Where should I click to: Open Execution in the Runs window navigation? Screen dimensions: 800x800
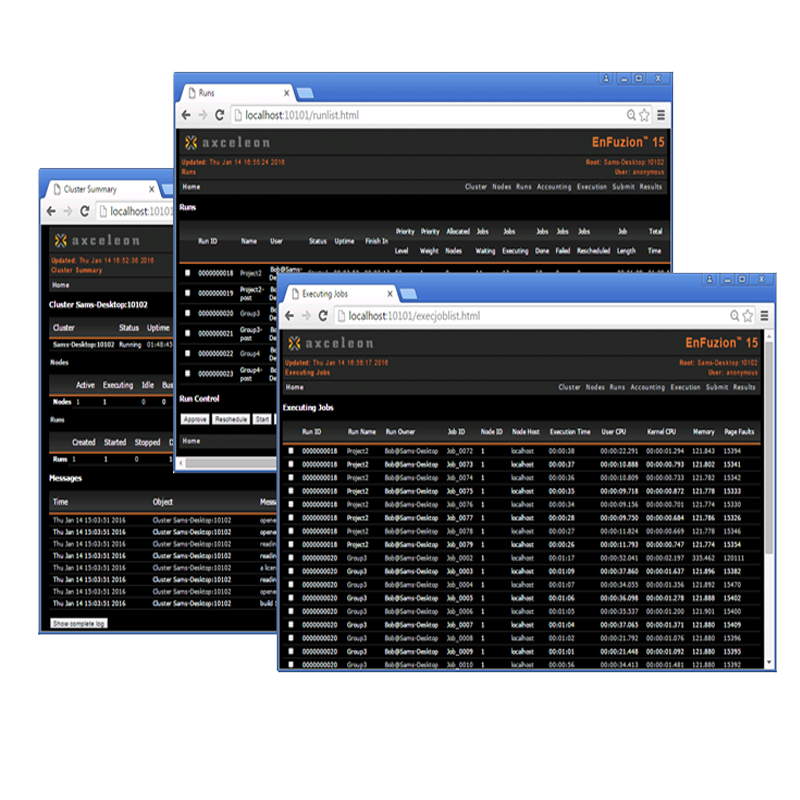tap(592, 187)
